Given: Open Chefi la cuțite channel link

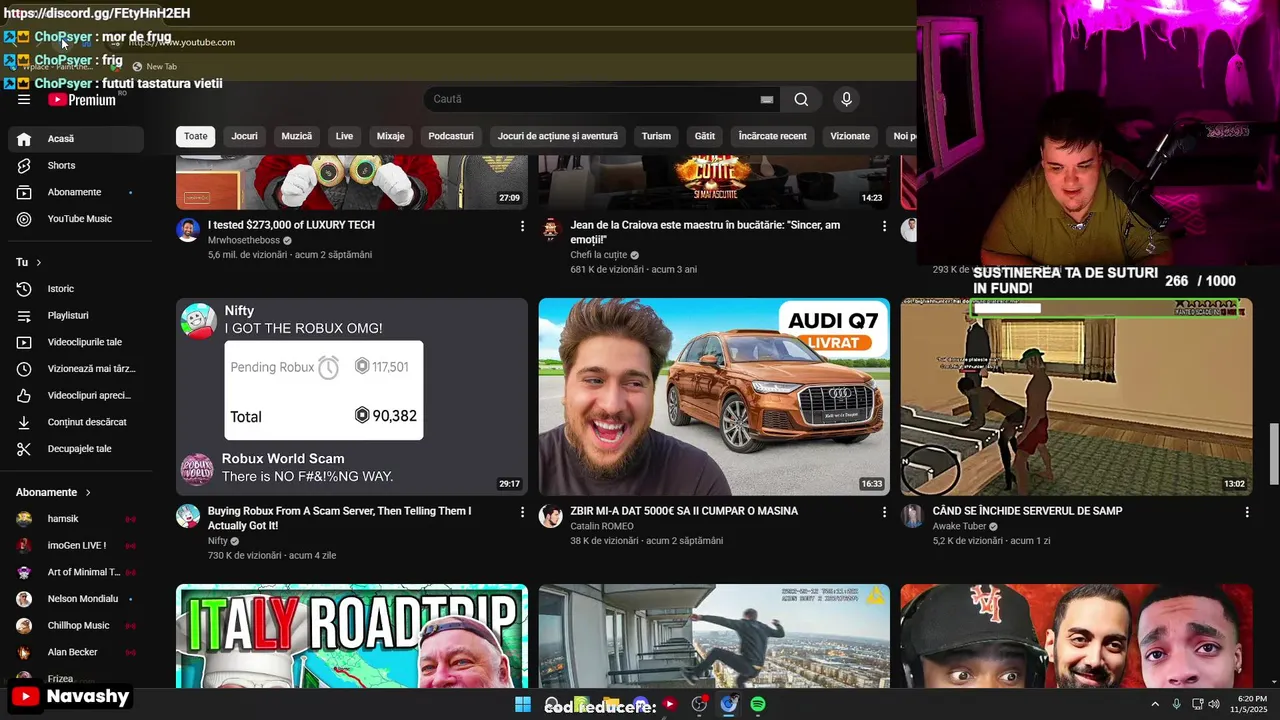Looking at the screenshot, I should [x=599, y=255].
